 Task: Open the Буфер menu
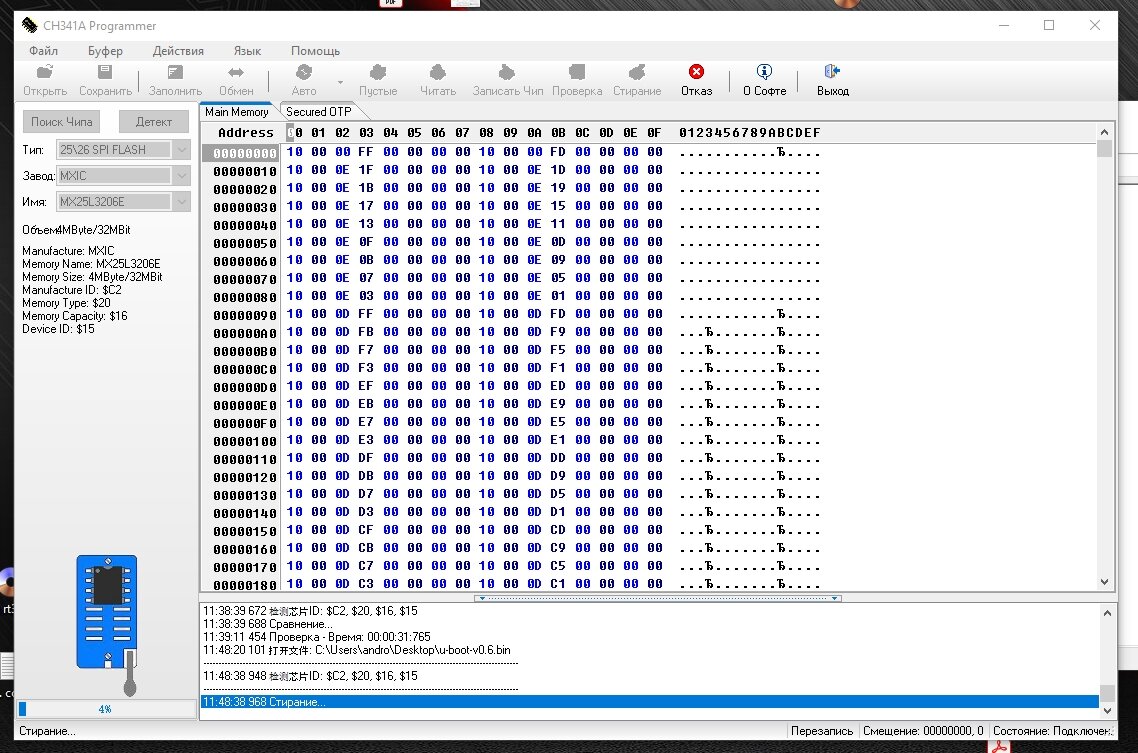pos(105,50)
